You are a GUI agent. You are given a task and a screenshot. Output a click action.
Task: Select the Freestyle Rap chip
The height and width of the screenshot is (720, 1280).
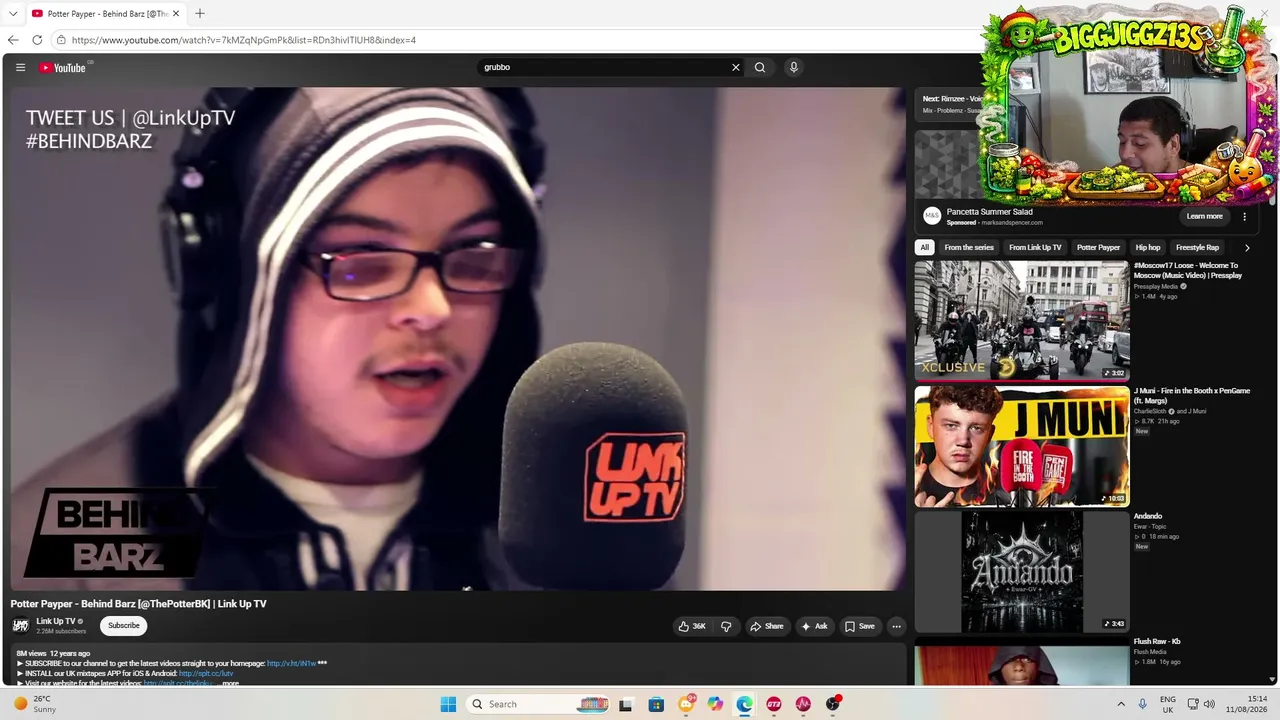1197,247
